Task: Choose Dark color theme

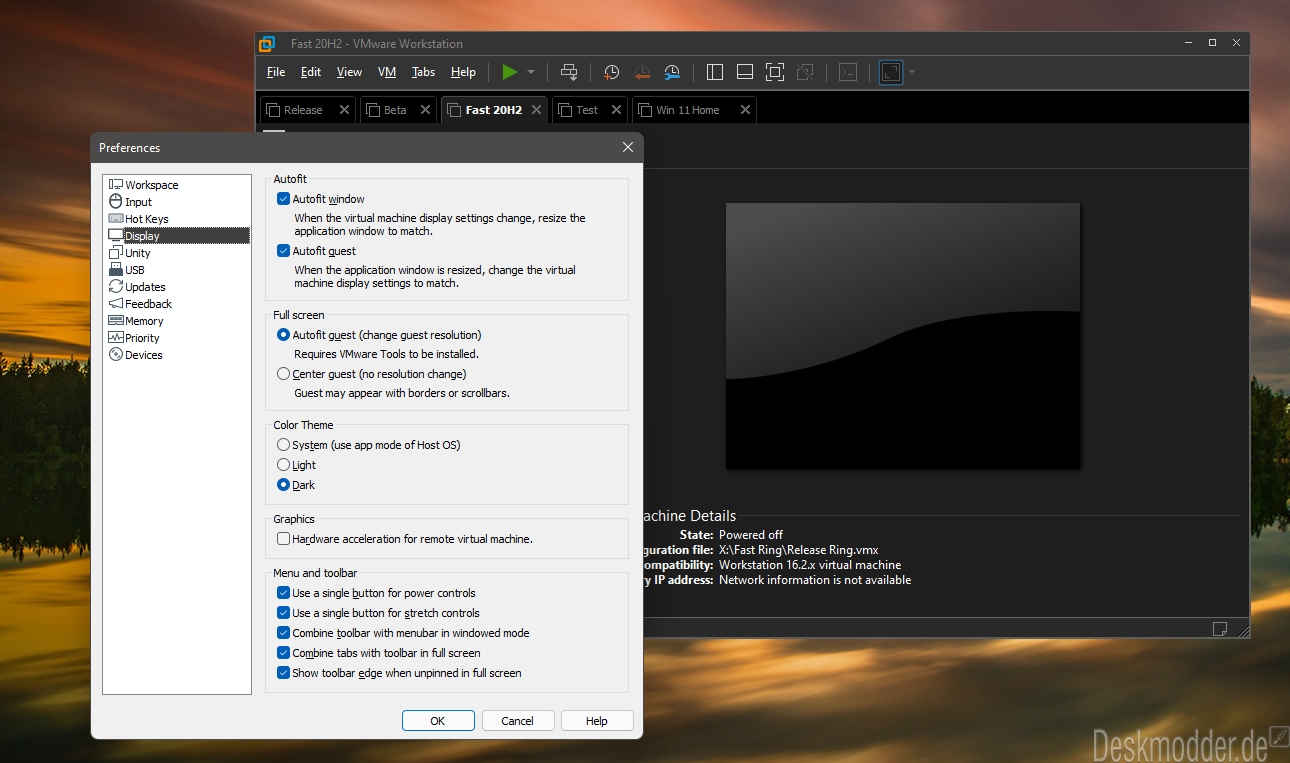Action: point(284,485)
